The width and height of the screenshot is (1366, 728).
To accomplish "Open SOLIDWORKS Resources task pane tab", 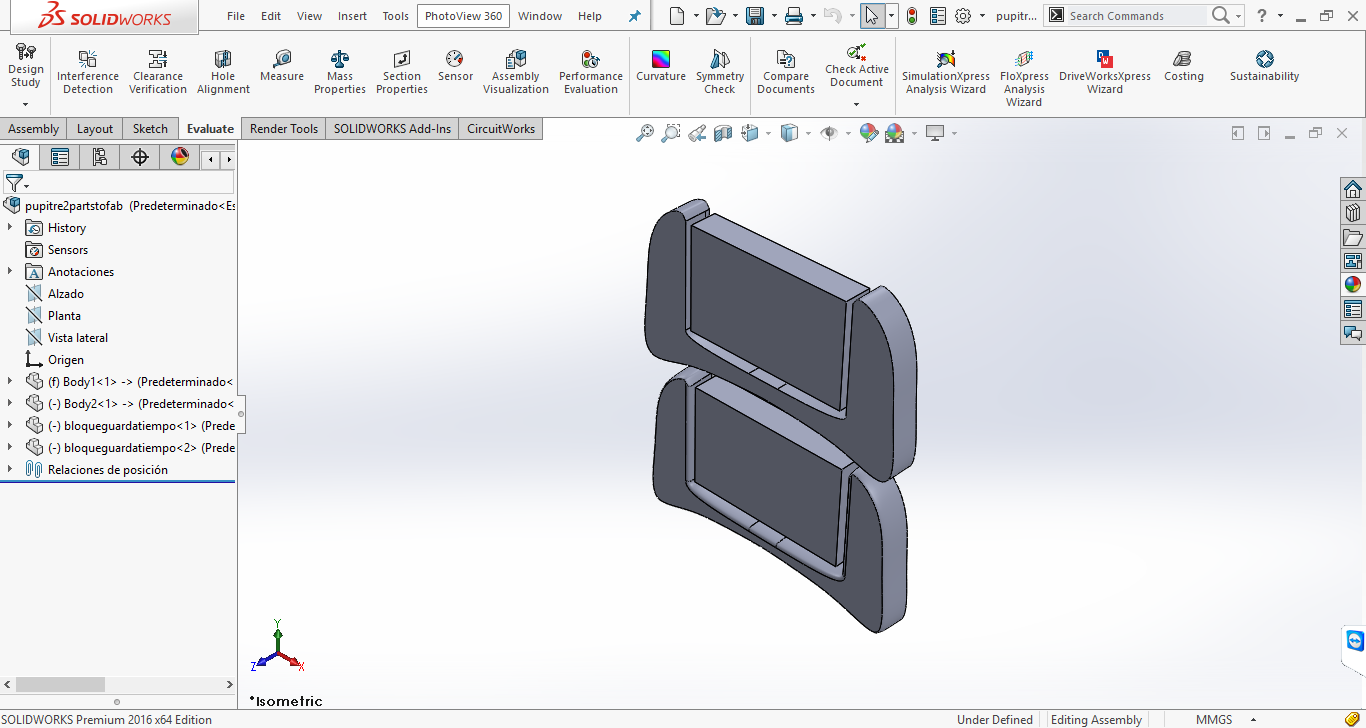I will click(1353, 189).
